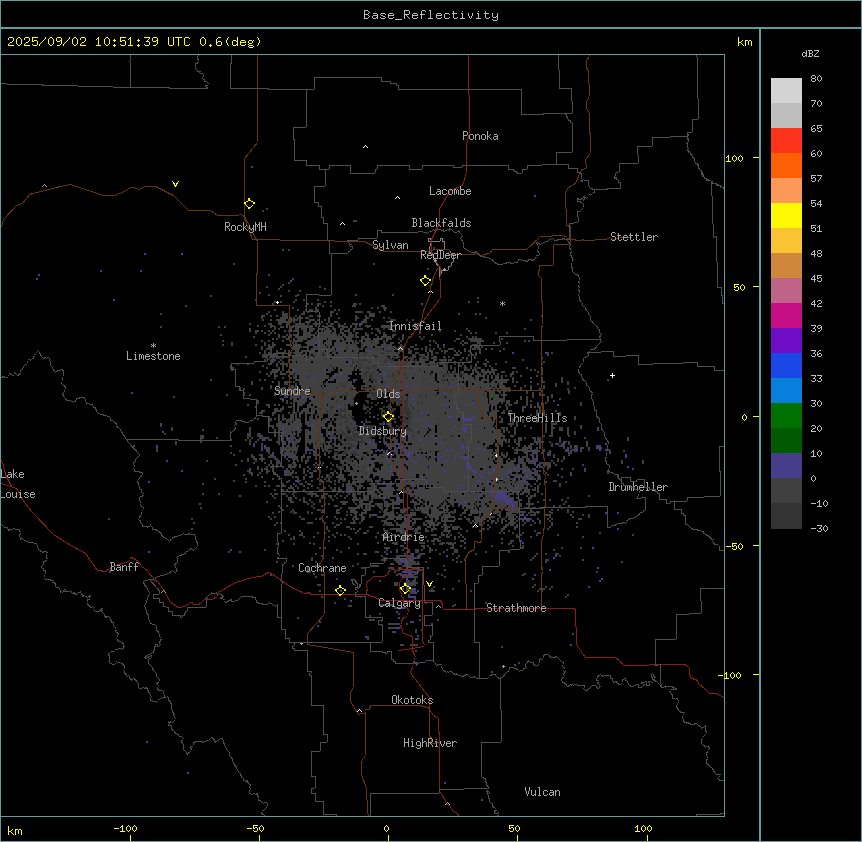Click the yellow diamond marker above RockyMH
862x842 pixels.
click(249, 204)
